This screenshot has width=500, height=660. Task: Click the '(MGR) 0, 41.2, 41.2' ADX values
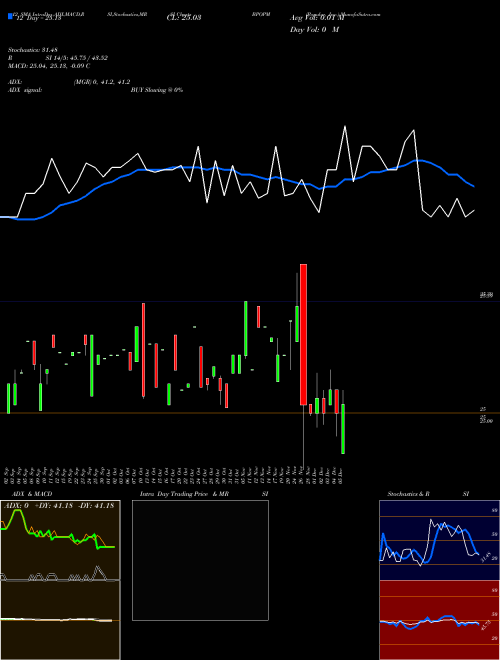[101, 82]
